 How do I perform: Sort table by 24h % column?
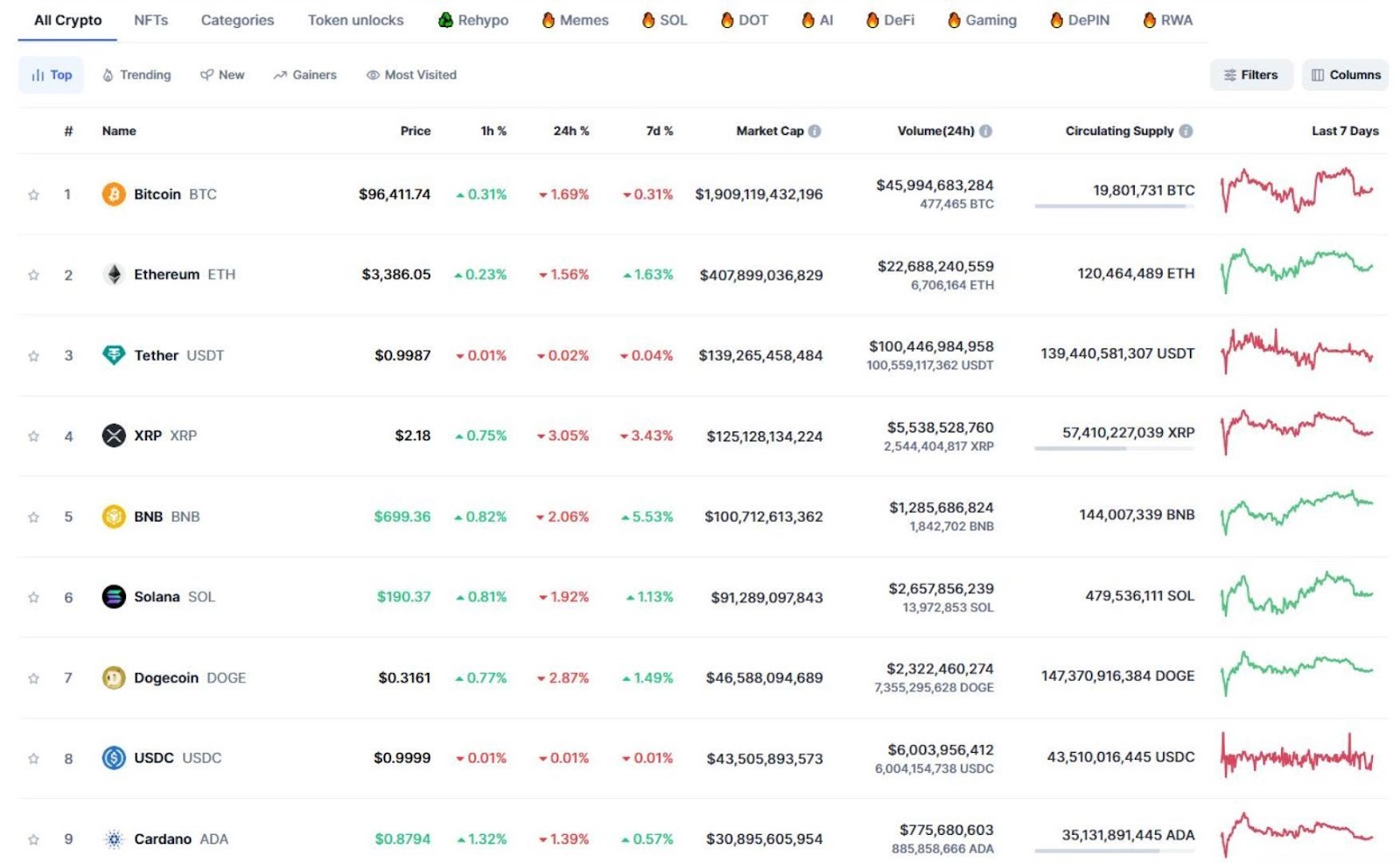click(571, 130)
